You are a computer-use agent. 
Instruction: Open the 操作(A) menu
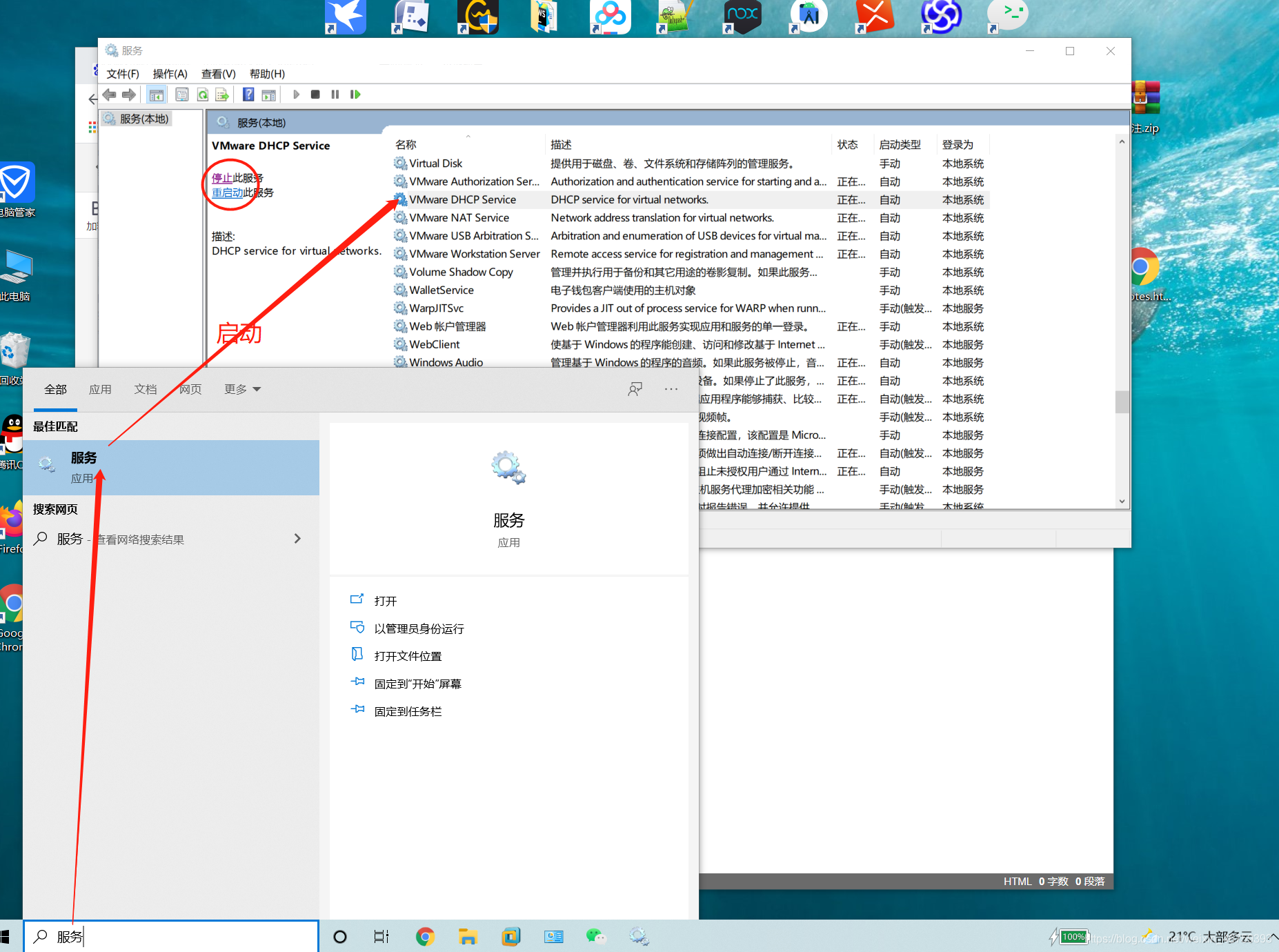coord(170,74)
